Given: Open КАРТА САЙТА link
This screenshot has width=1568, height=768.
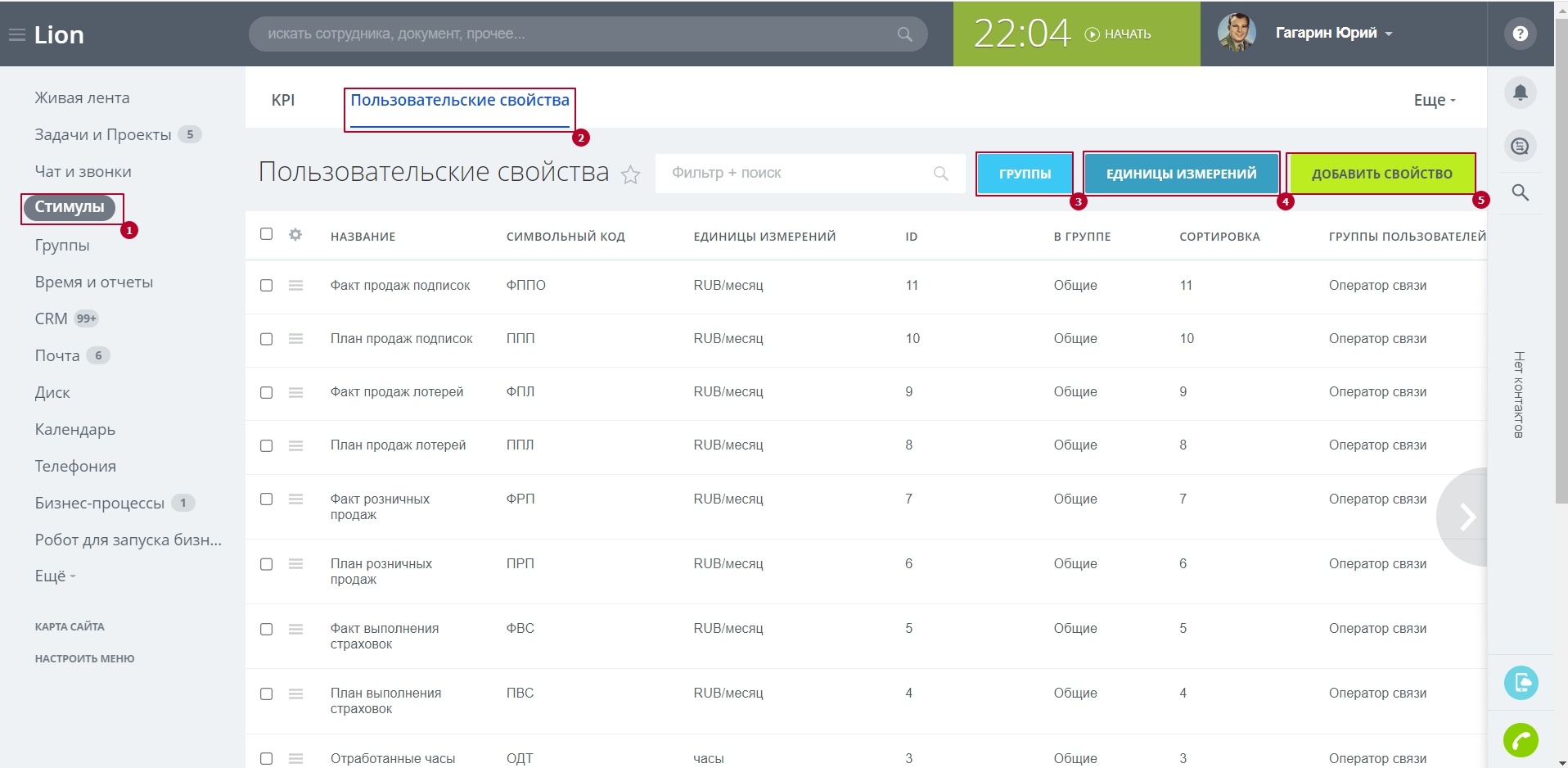Looking at the screenshot, I should pyautogui.click(x=70, y=627).
